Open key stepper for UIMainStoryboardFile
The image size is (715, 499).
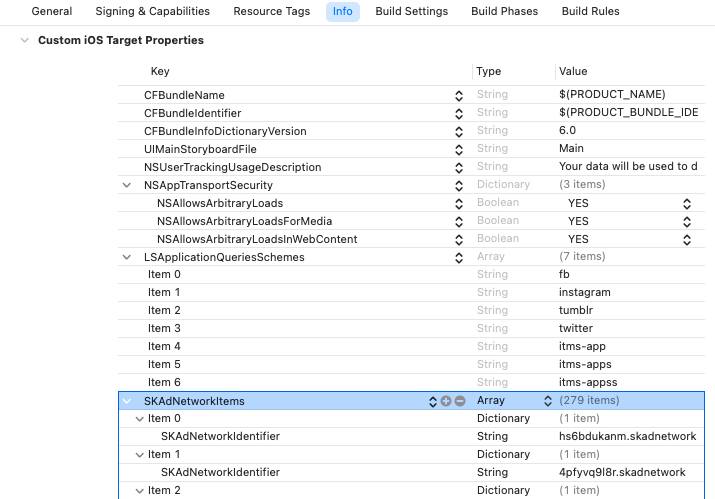tap(459, 150)
